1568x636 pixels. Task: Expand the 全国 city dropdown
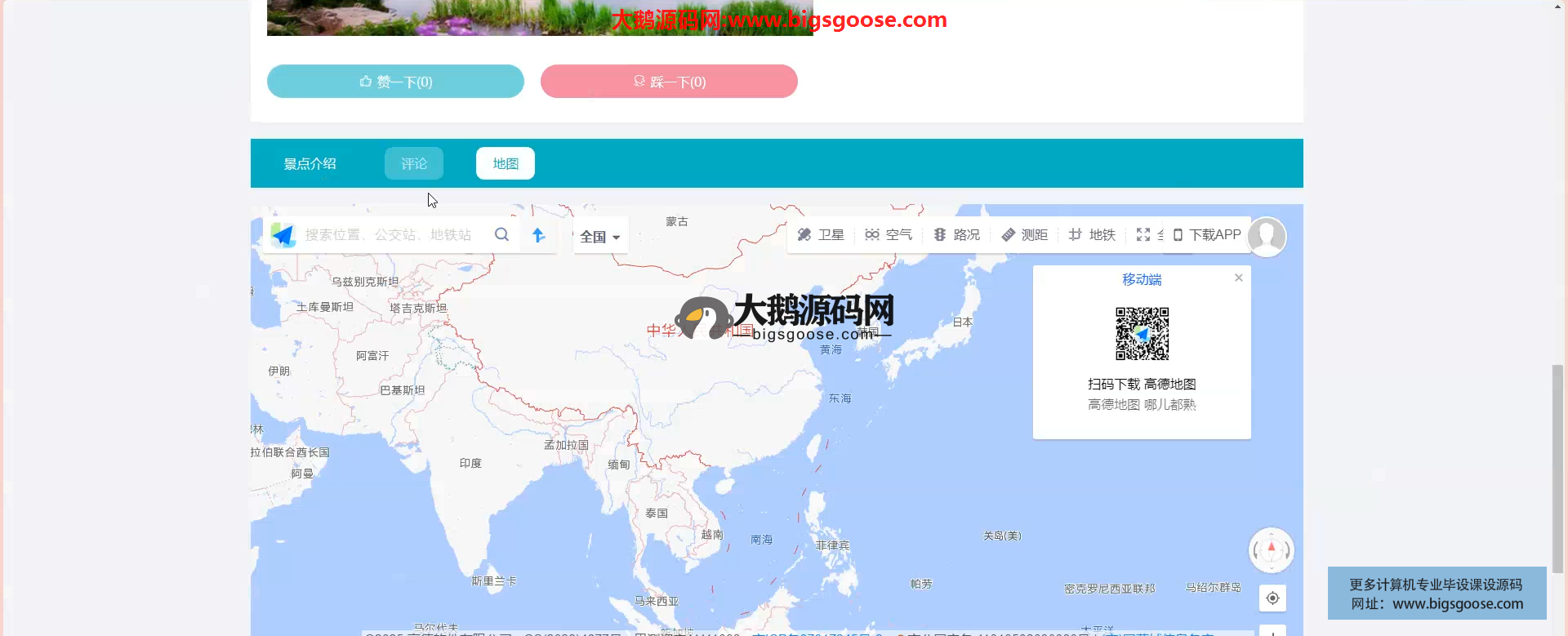coord(600,237)
